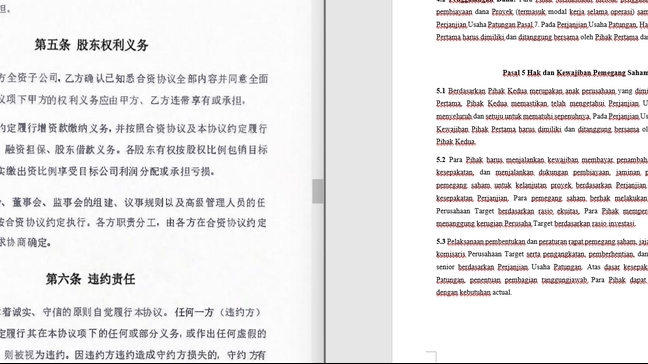Screen dimensions: 648x364
Task: Click the line starting "融资担保、股东借款义务"
Action: pos(136,150)
